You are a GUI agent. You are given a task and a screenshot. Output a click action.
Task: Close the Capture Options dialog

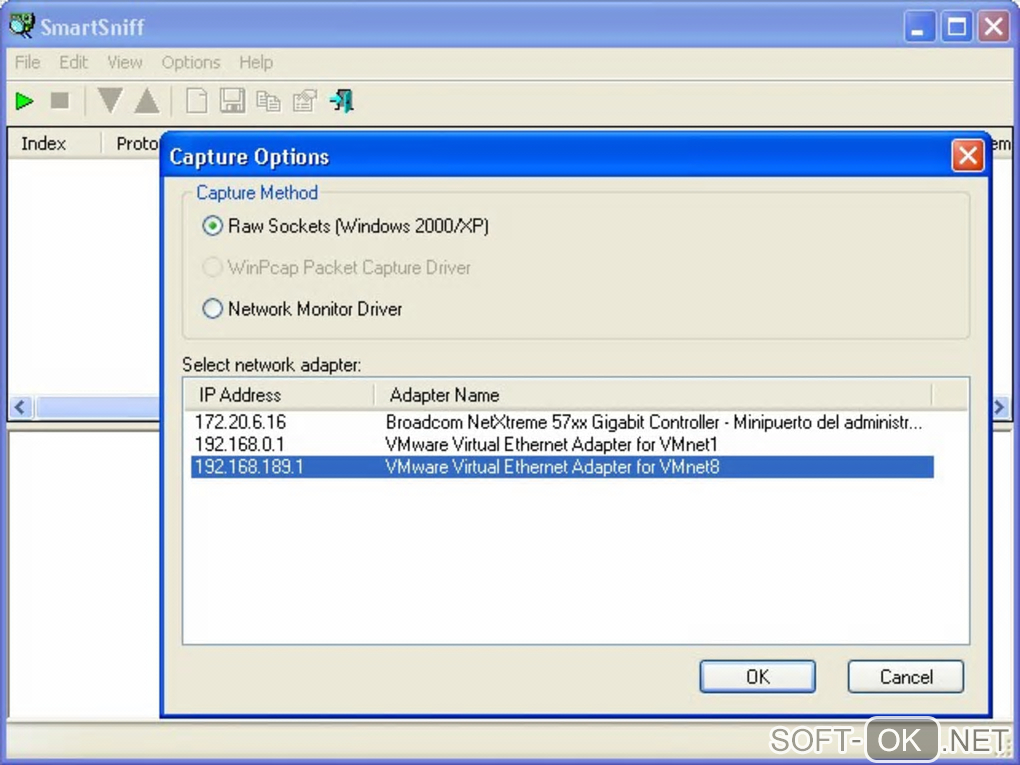point(967,156)
